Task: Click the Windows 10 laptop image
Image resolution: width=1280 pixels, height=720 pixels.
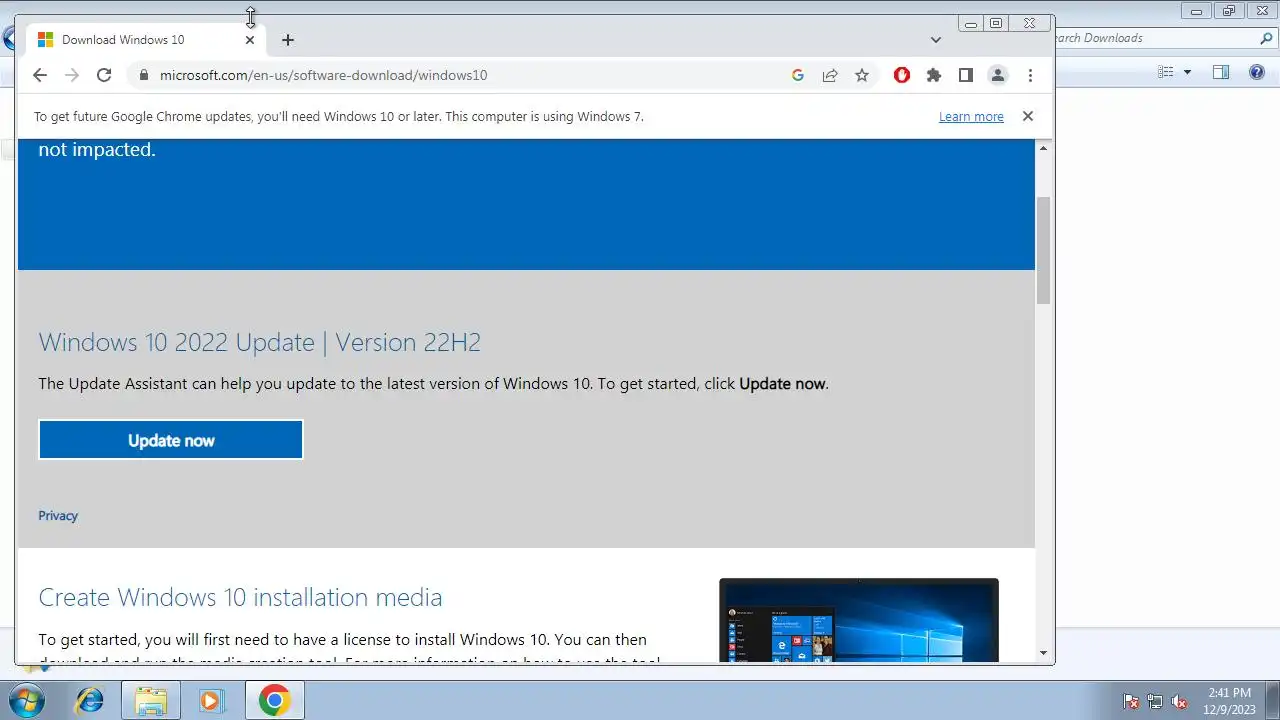Action: (859, 620)
